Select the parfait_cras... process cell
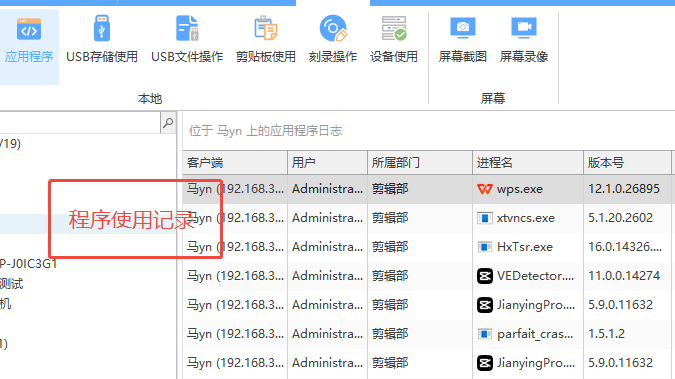 point(528,334)
